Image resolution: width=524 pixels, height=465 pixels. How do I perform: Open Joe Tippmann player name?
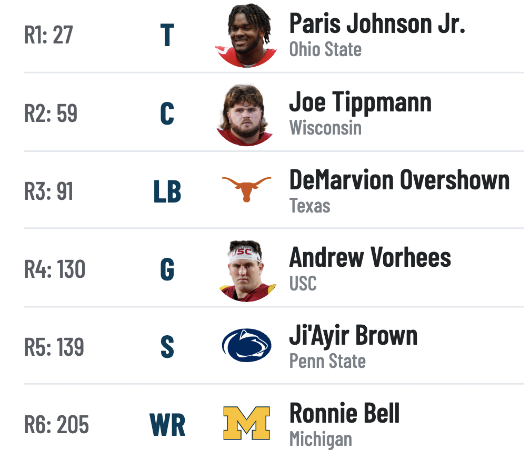point(360,102)
